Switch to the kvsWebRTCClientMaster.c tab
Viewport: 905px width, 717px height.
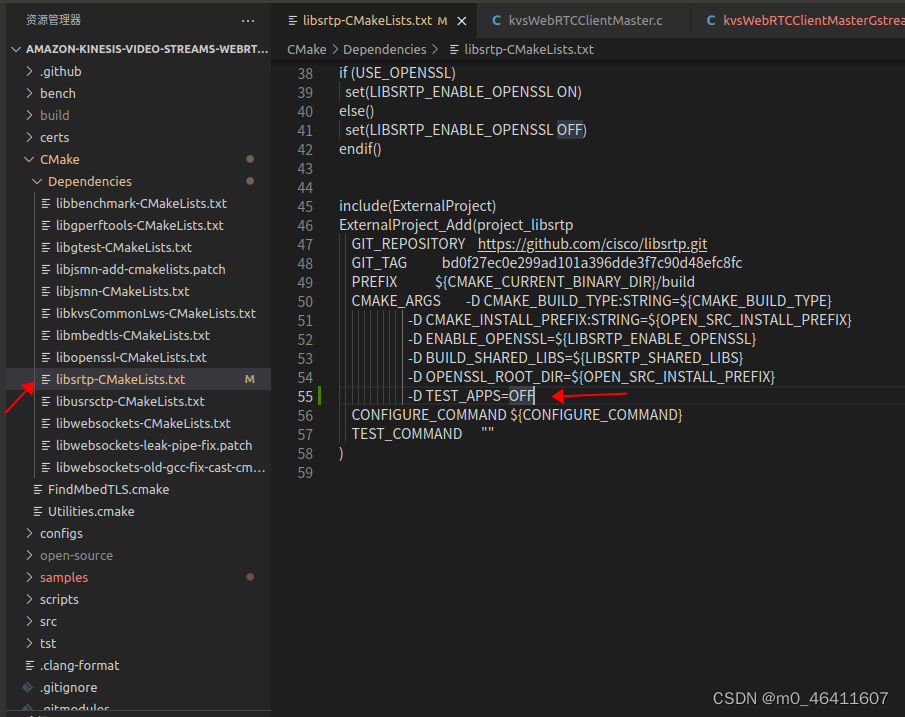pyautogui.click(x=584, y=21)
